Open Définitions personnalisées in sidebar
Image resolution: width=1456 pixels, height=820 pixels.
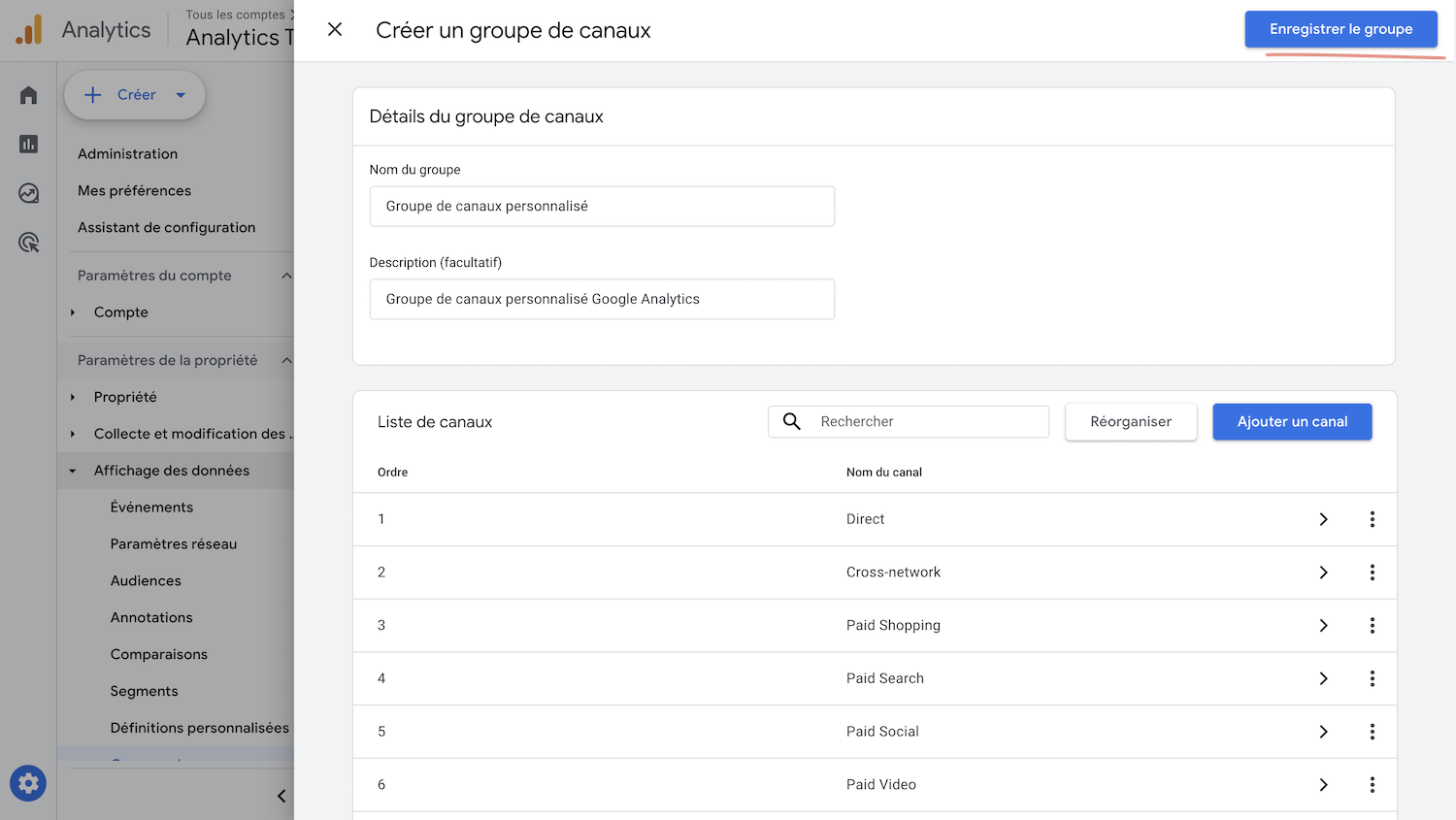coord(199,728)
